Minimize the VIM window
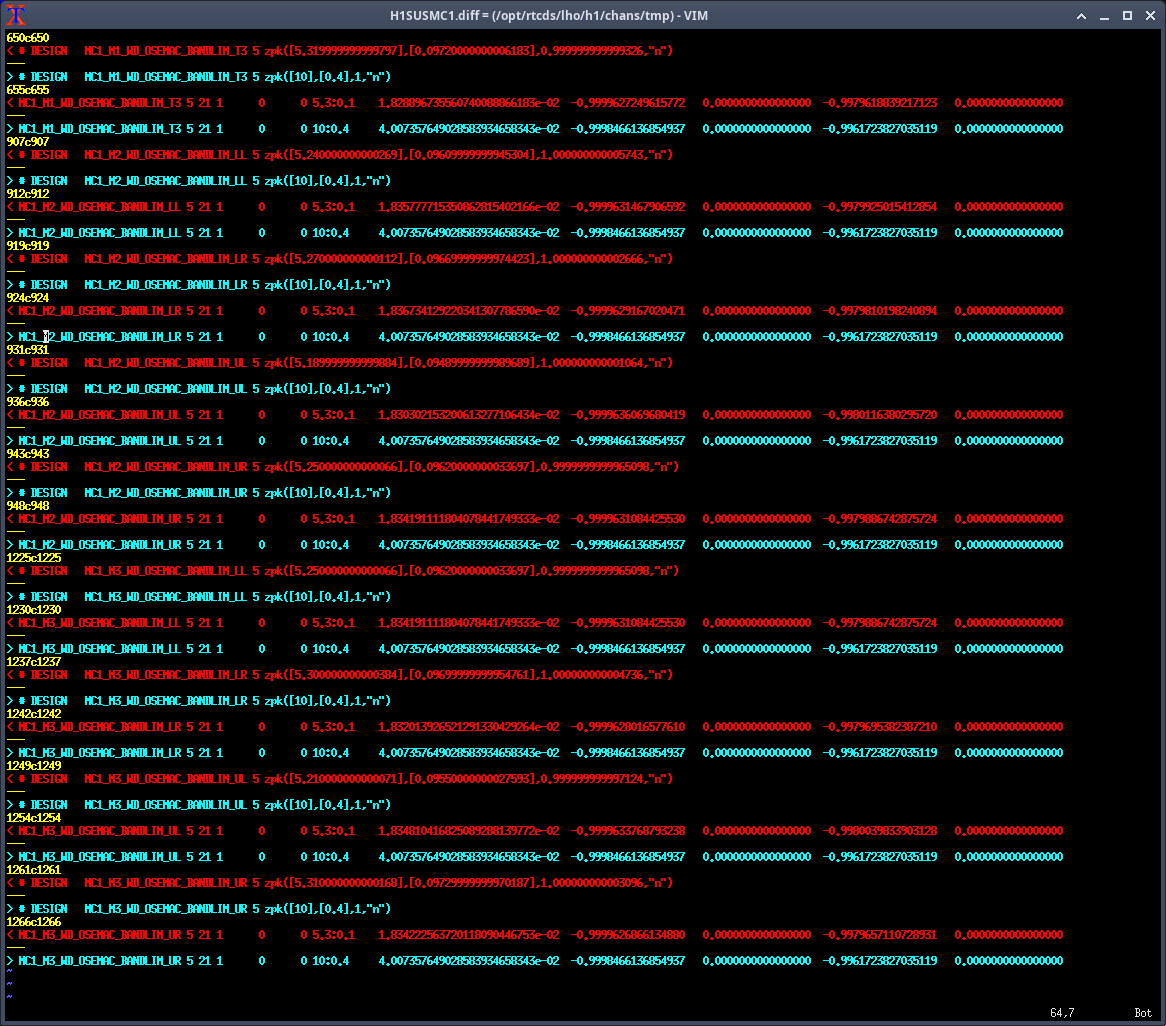 pyautogui.click(x=1104, y=15)
